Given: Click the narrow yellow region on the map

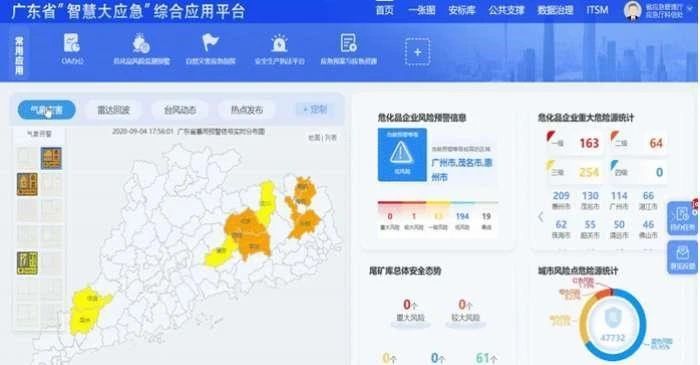Looking at the screenshot, I should pyautogui.click(x=267, y=202).
